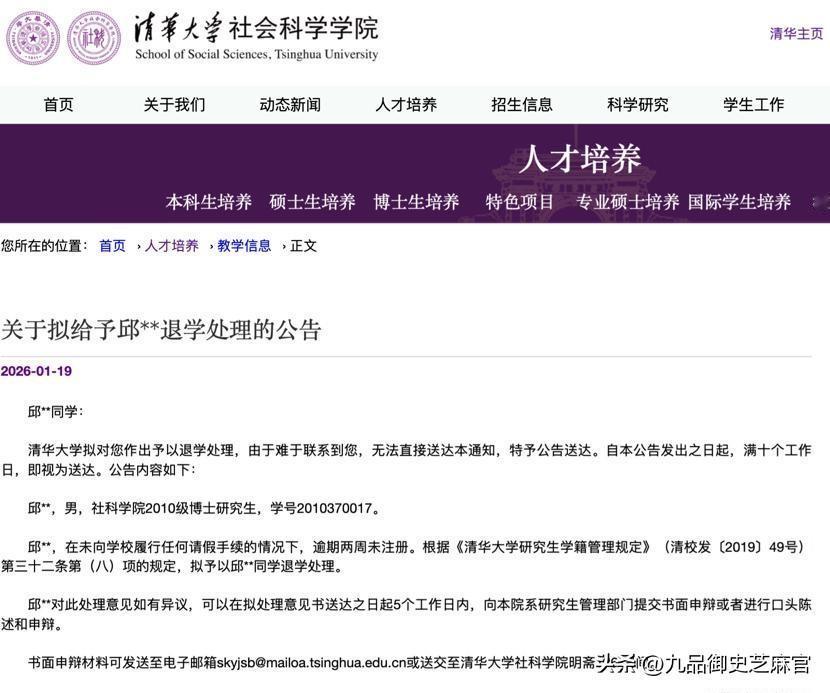Open the 科学研究 menu item
The height and width of the screenshot is (693, 830).
(x=638, y=105)
